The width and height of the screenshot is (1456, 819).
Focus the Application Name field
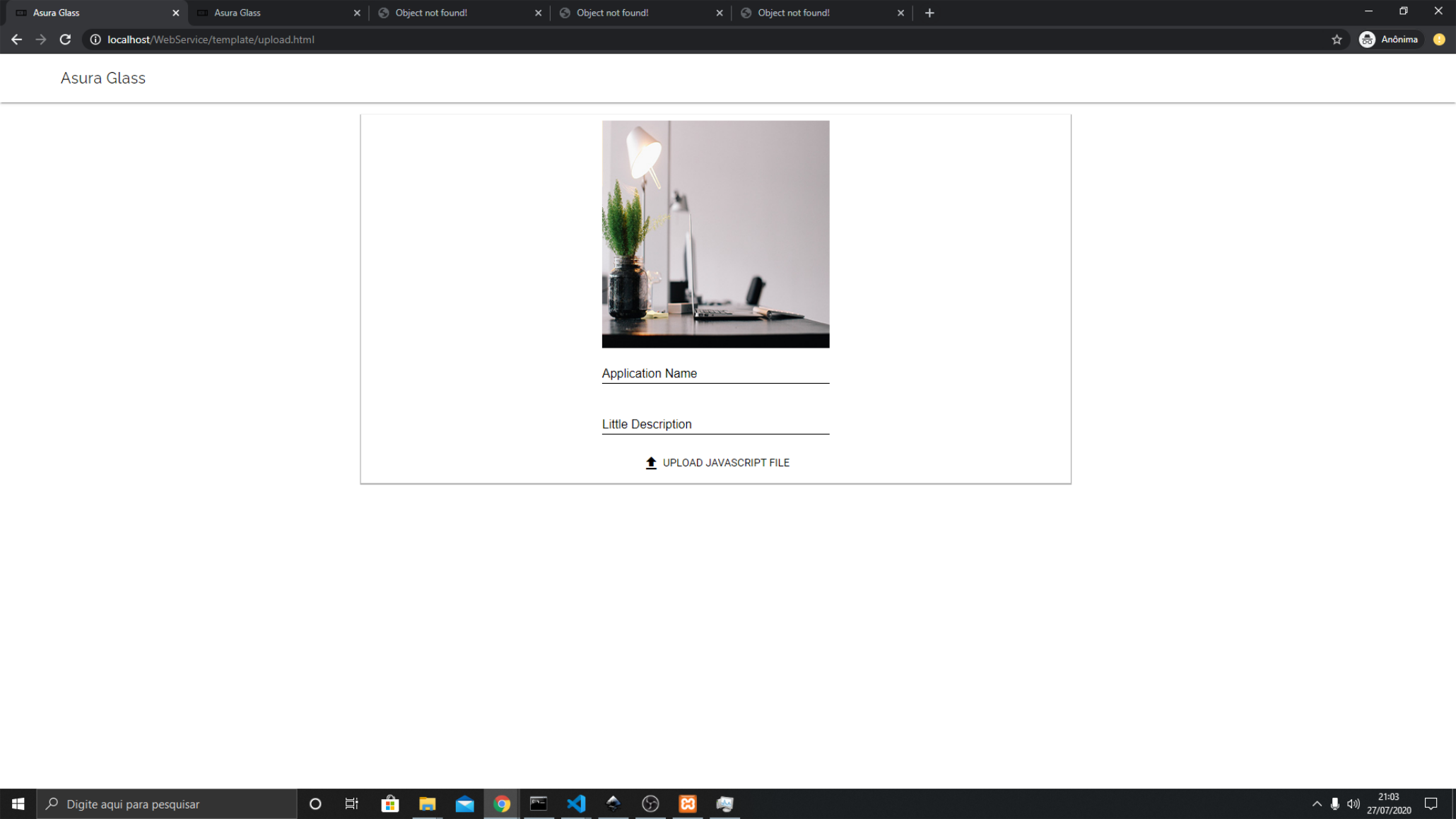pos(715,373)
